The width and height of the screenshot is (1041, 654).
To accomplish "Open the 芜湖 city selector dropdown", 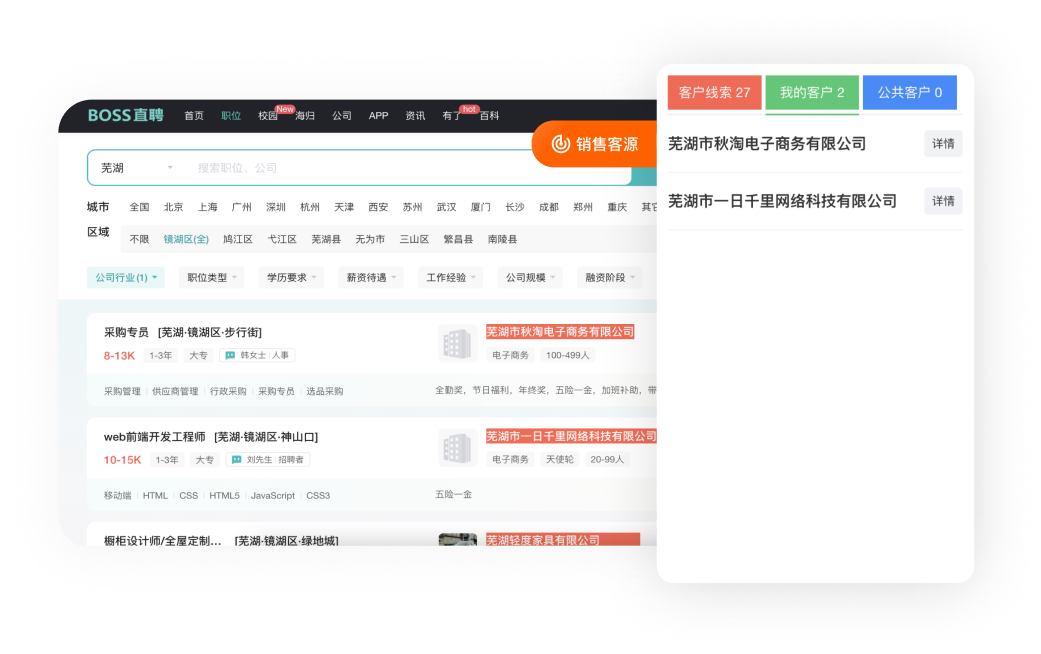I will (x=137, y=168).
